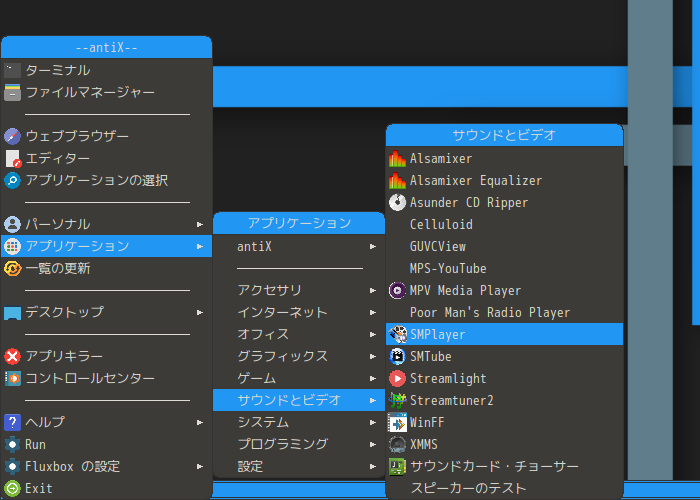Open the 設定 category in Applications
Image resolution: width=700 pixels, height=500 pixels.
299,467
